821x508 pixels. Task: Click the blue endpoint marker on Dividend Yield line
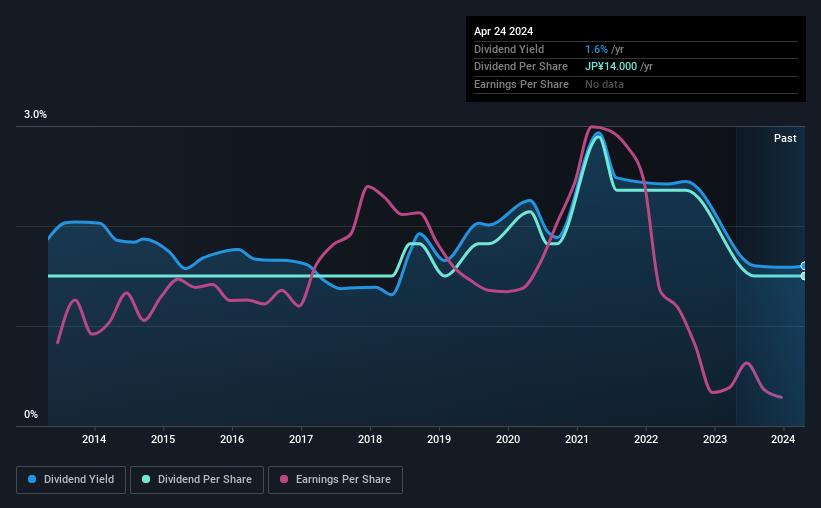[804, 266]
